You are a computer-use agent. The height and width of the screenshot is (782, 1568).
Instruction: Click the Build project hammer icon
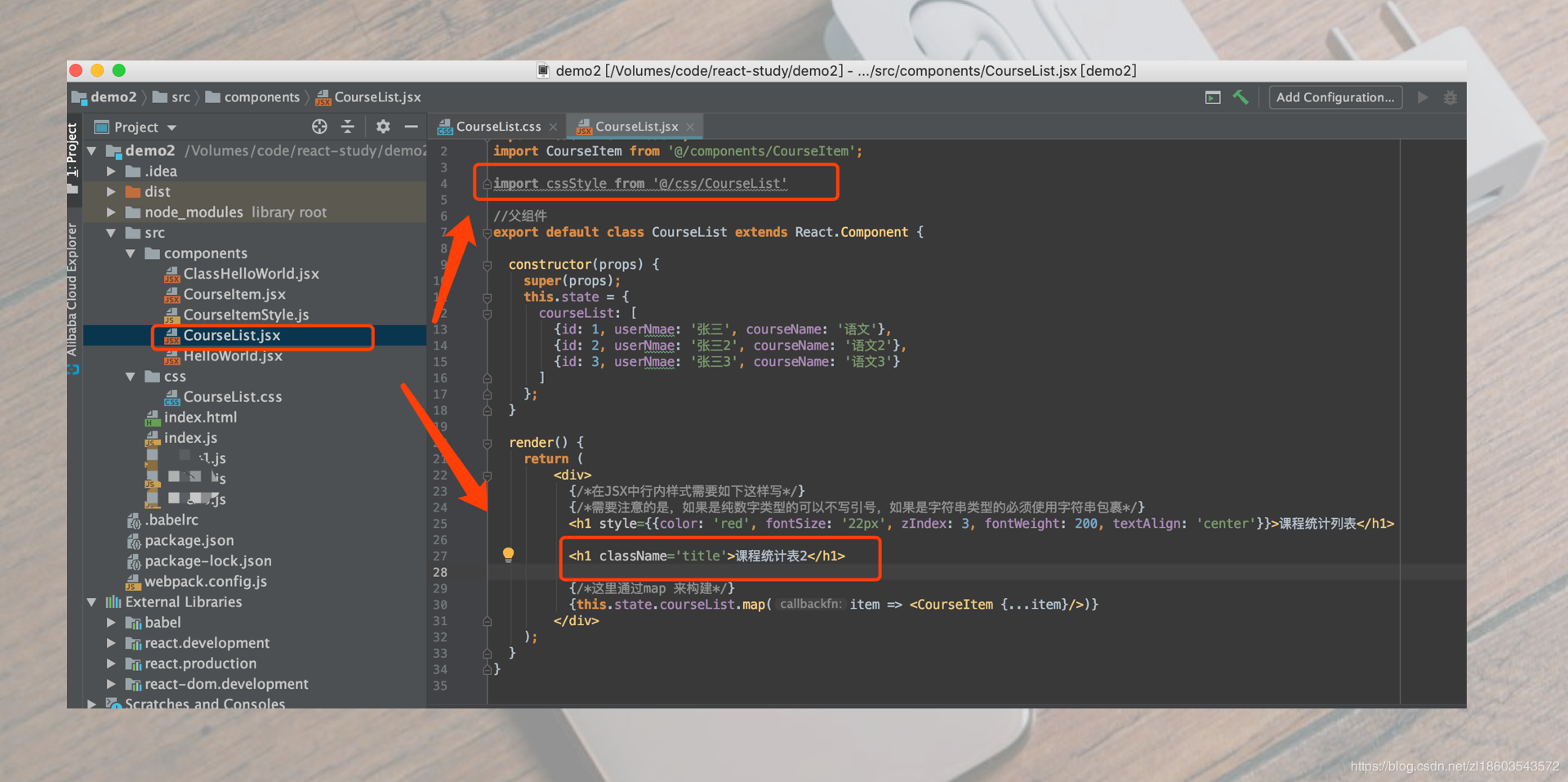pos(1241,97)
